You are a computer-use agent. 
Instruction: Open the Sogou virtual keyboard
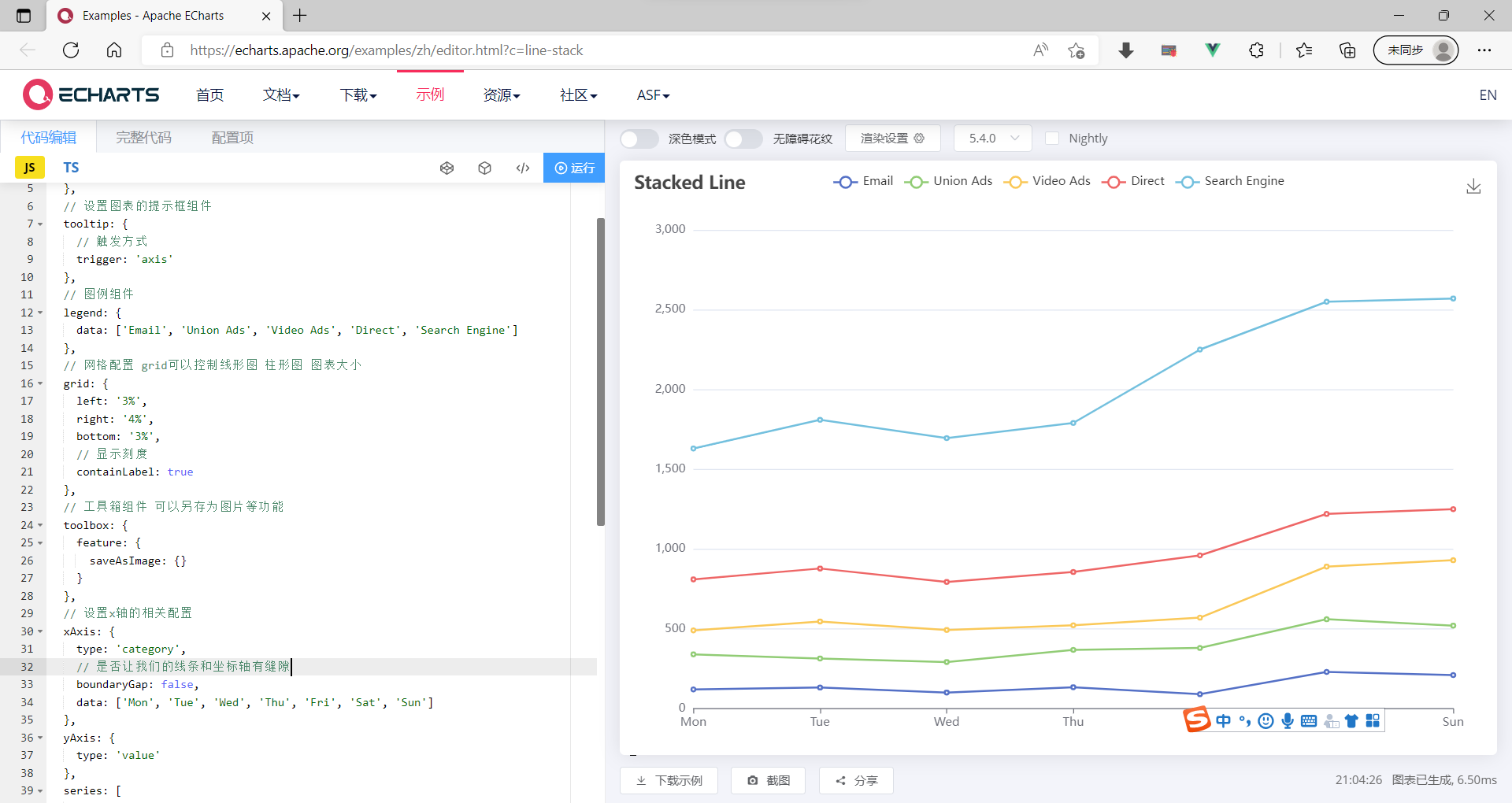tap(1309, 720)
